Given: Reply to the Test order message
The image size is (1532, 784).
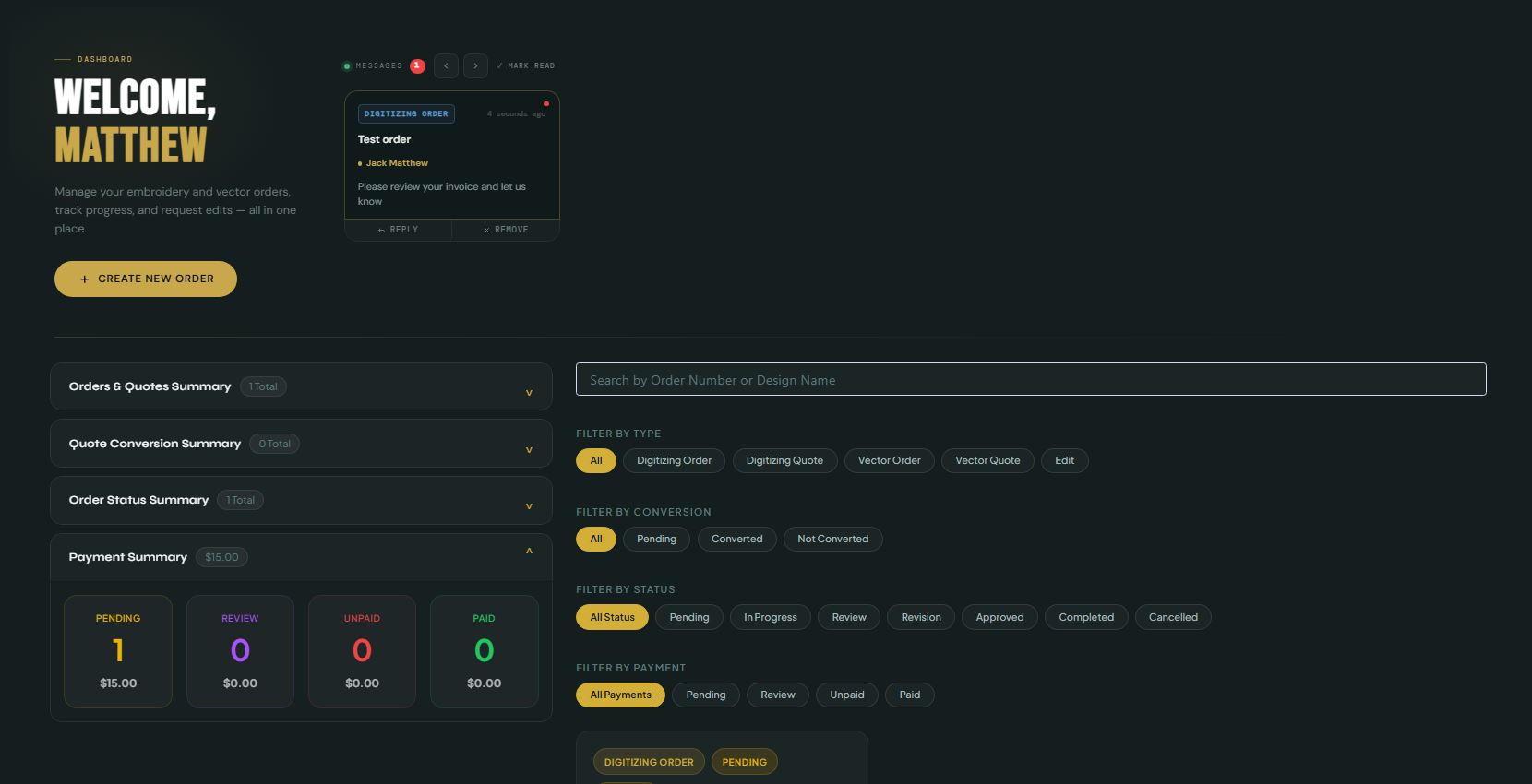Looking at the screenshot, I should [398, 230].
